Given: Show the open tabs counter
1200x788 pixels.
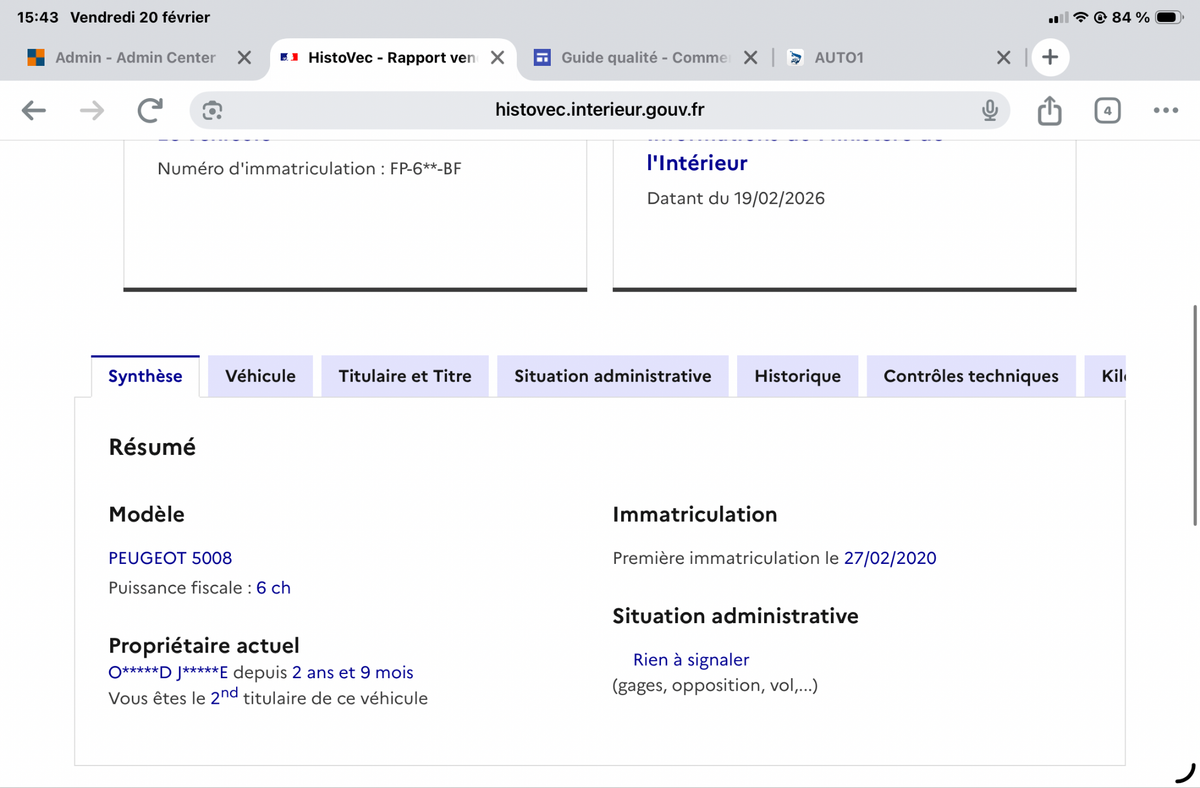Looking at the screenshot, I should (x=1106, y=110).
